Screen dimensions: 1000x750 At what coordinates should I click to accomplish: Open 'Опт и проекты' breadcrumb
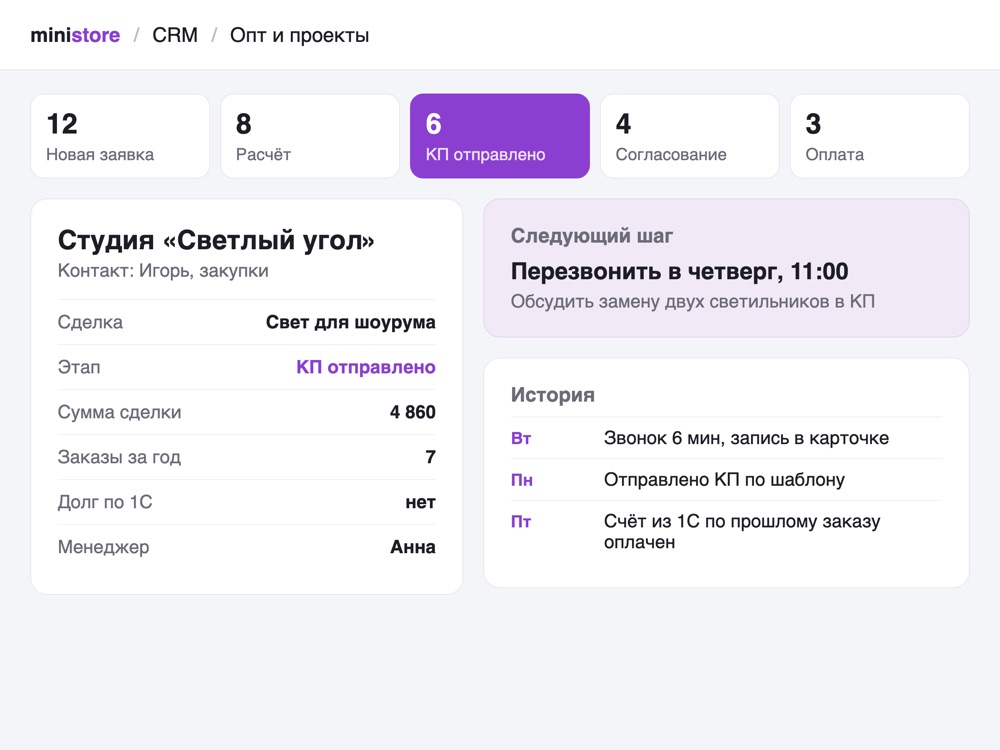click(299, 35)
